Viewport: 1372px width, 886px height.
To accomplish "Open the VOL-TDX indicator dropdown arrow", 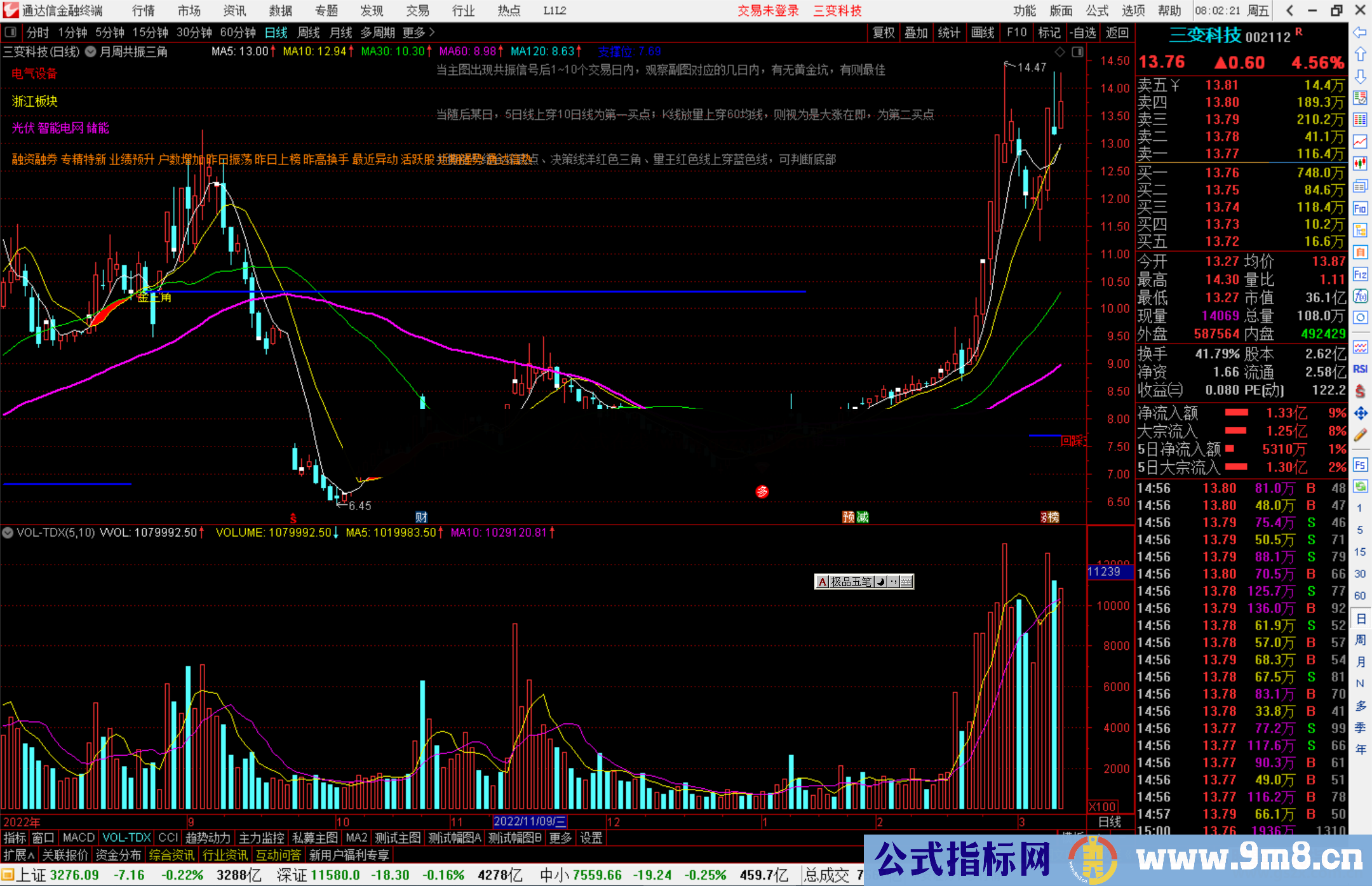I will click(x=8, y=533).
